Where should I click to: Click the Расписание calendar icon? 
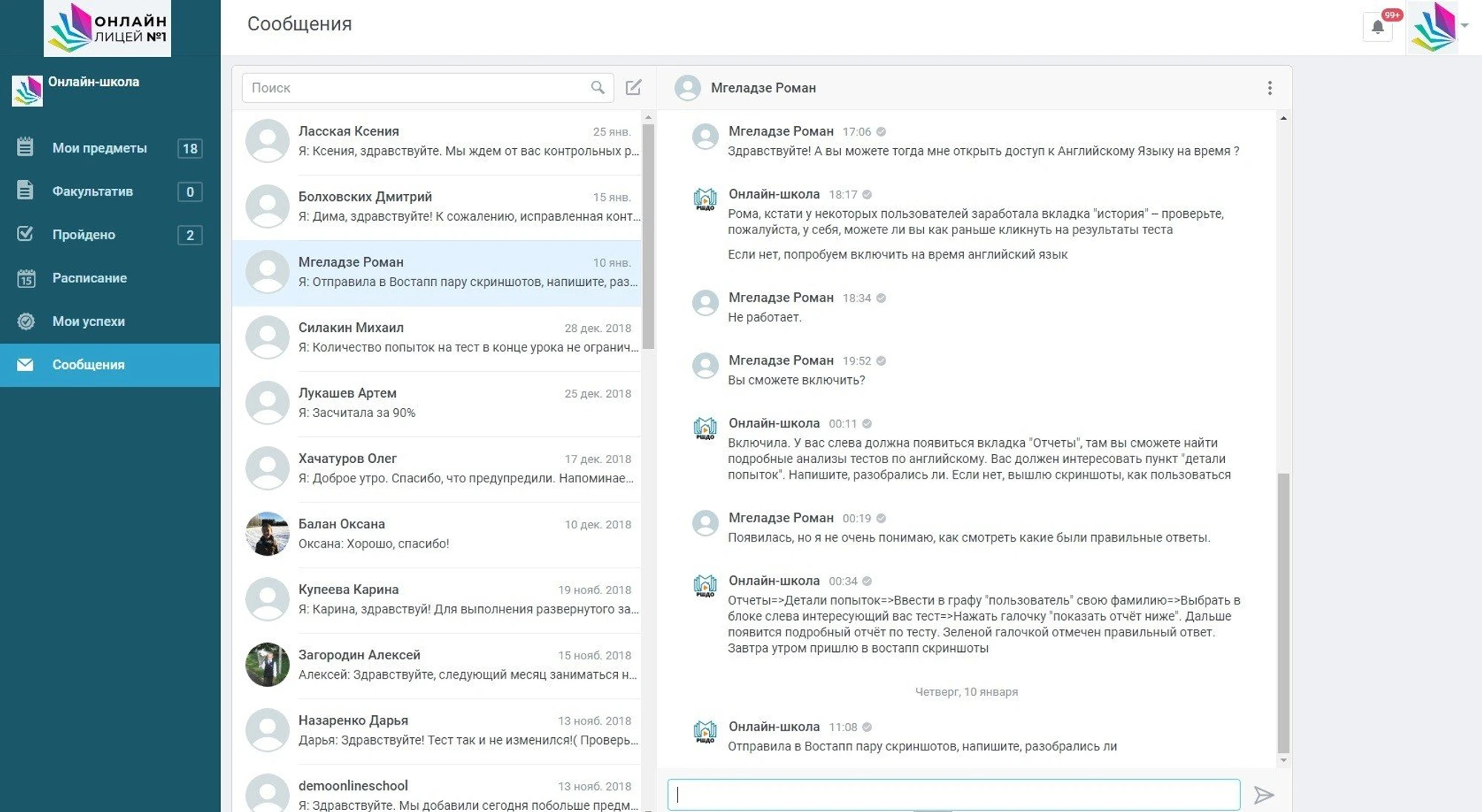pos(26,278)
